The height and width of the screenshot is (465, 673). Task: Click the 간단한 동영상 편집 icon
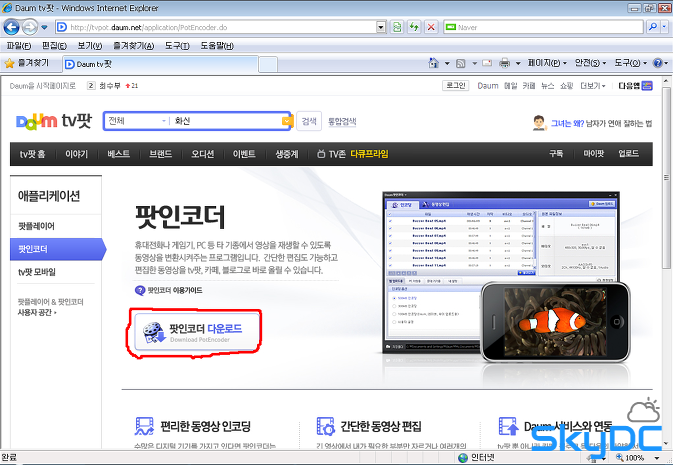(325, 426)
